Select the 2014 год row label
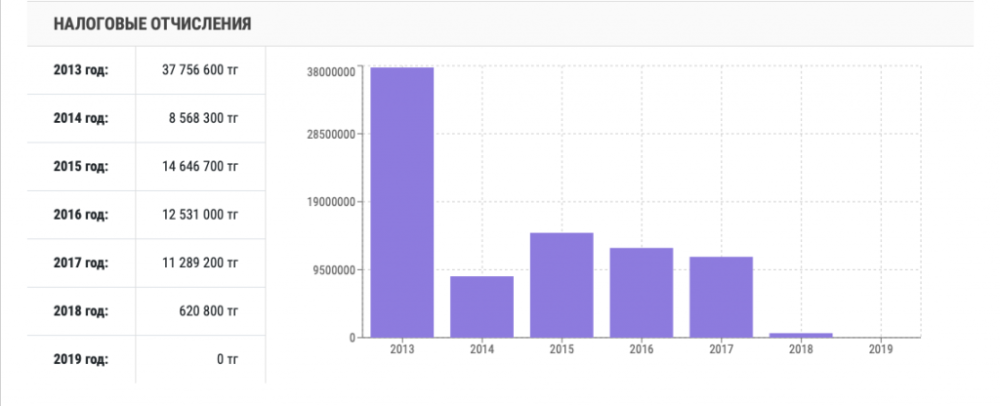The image size is (1000, 406). (80, 118)
